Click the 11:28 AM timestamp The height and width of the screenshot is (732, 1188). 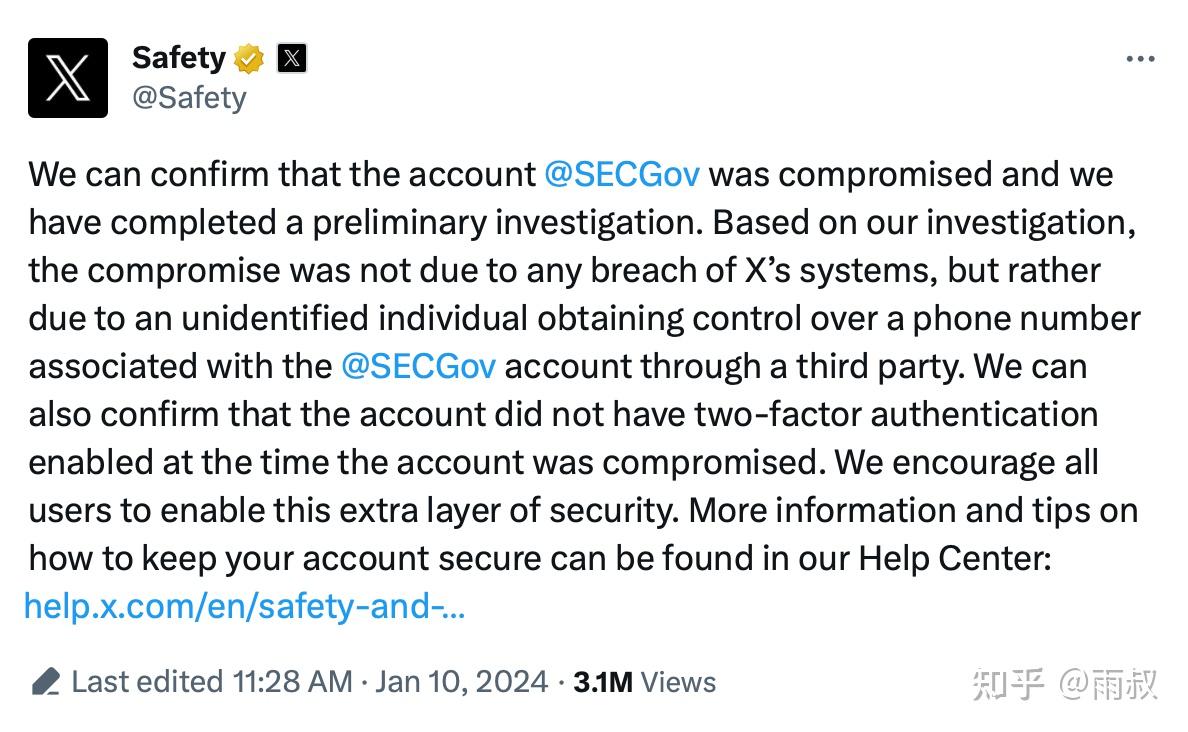point(292,682)
